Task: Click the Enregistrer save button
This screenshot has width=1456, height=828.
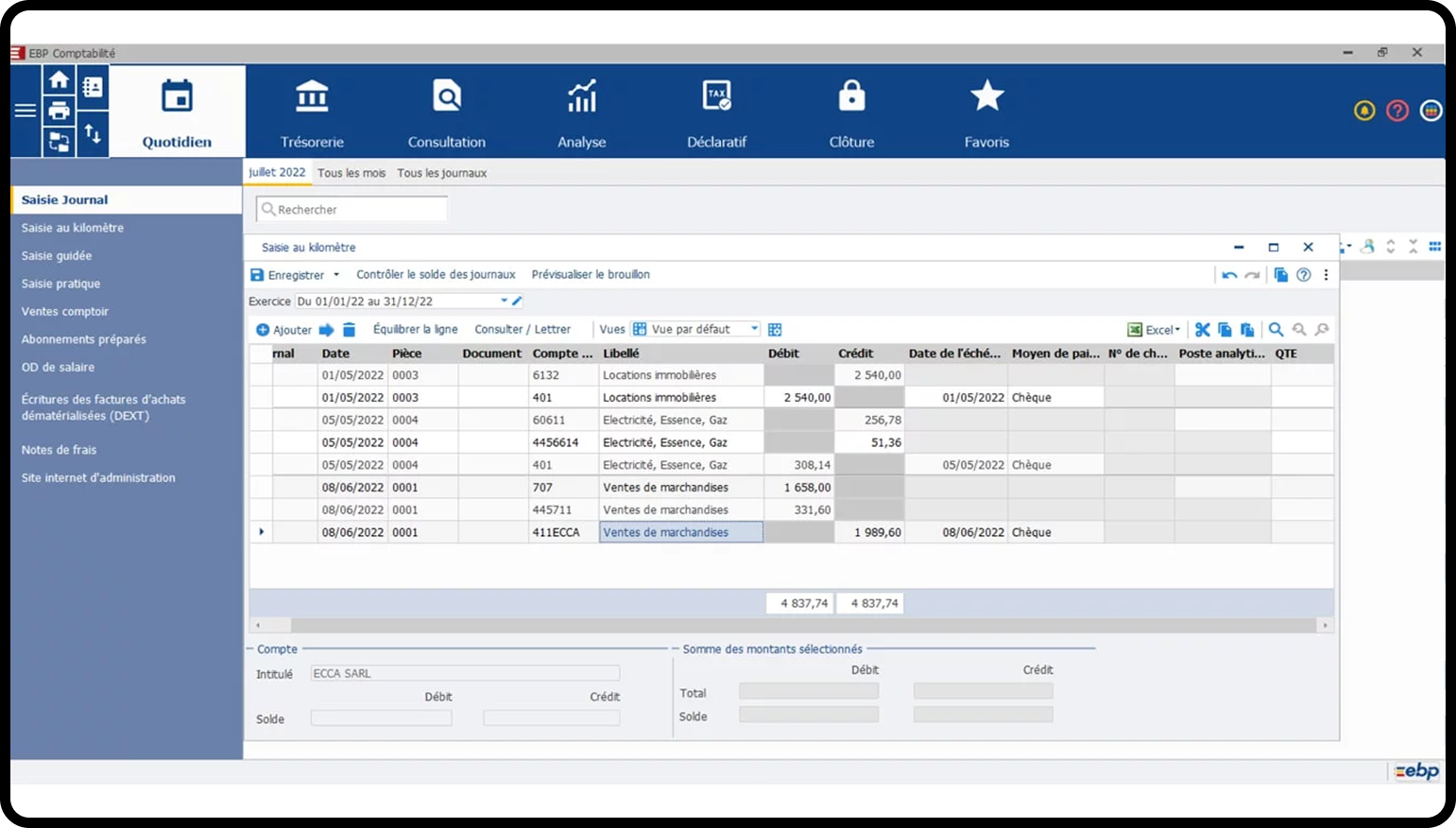Action: 287,275
